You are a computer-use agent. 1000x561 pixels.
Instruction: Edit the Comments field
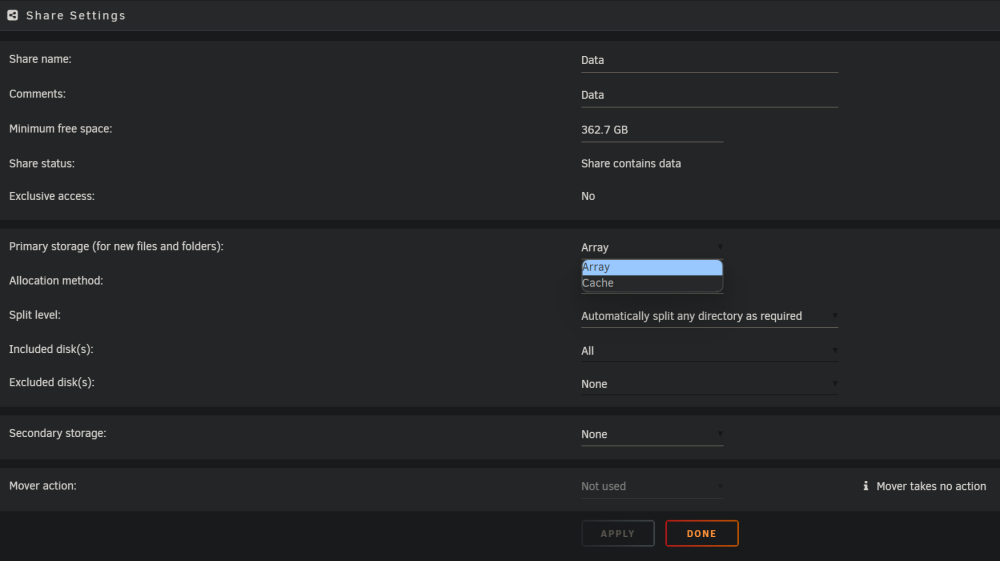coord(709,95)
